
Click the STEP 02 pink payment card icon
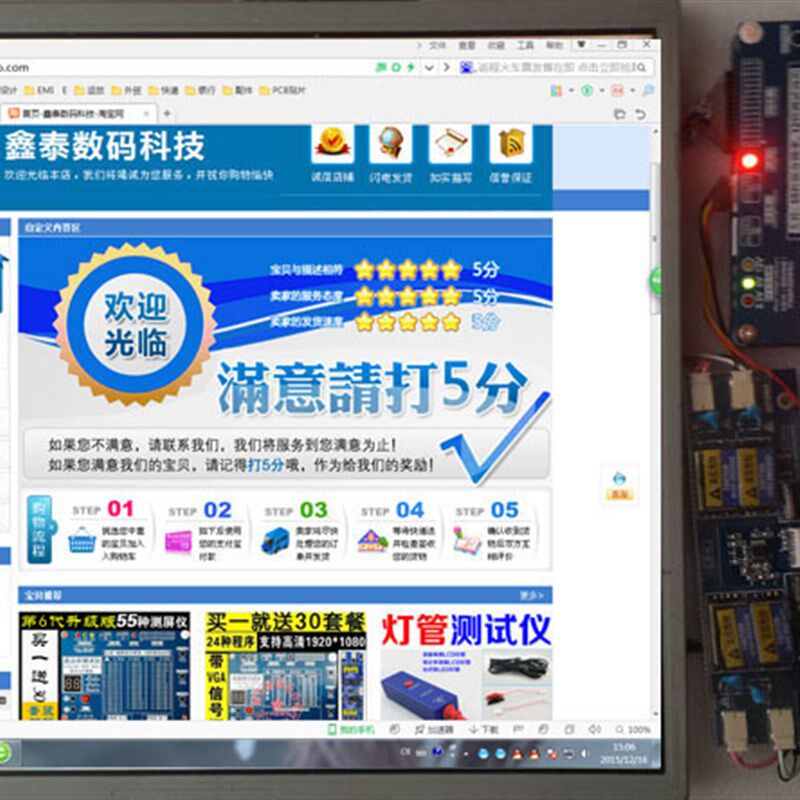(179, 541)
